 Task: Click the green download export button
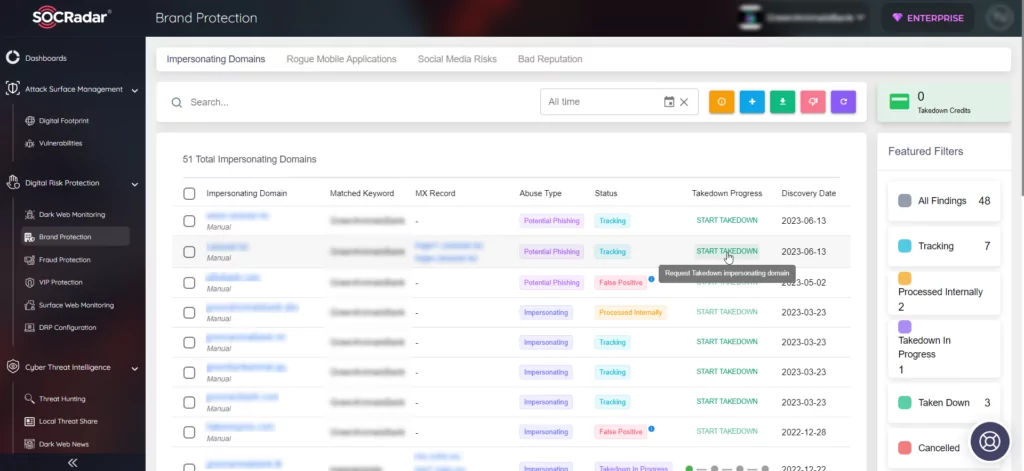coord(782,102)
